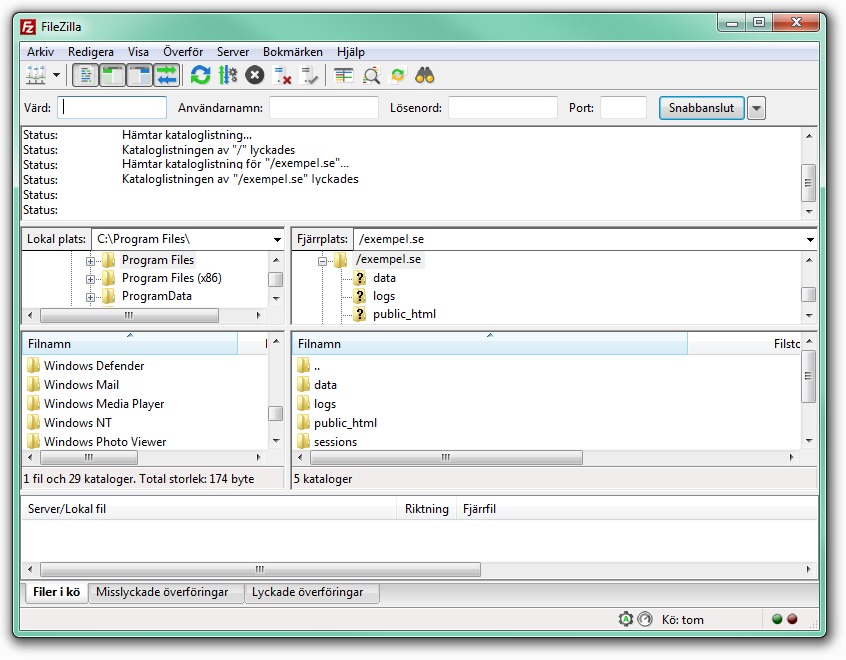
Task: Select the Windows Media Player folder
Action: (104, 404)
